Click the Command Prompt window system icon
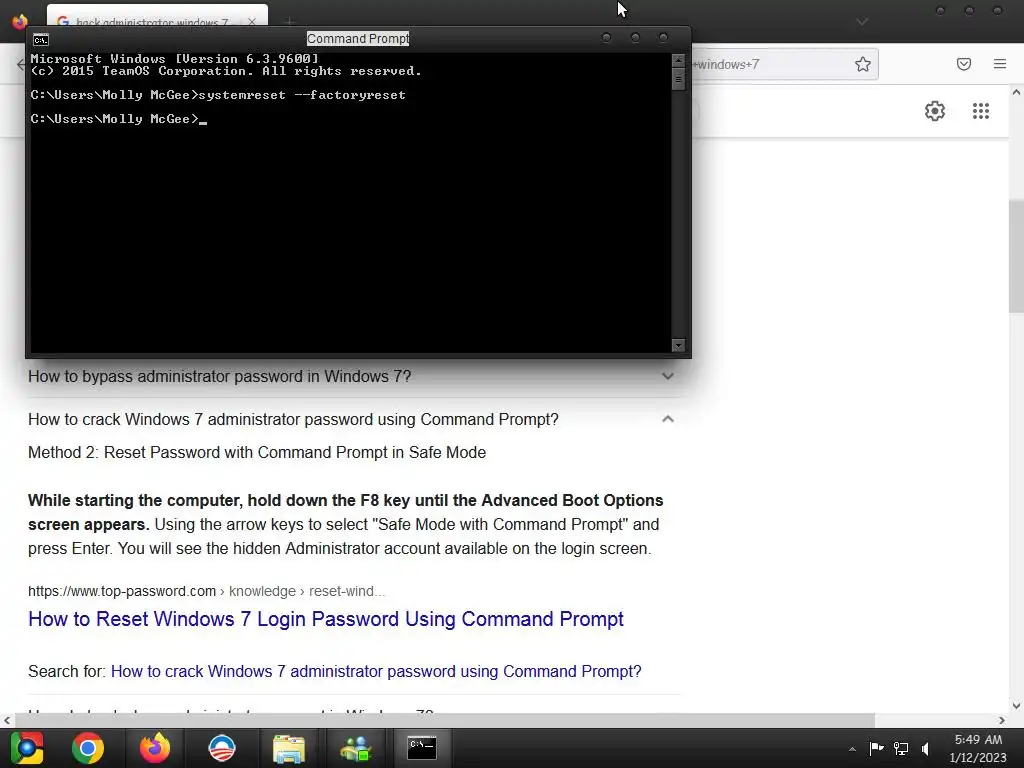Image resolution: width=1024 pixels, height=768 pixels. (x=40, y=40)
